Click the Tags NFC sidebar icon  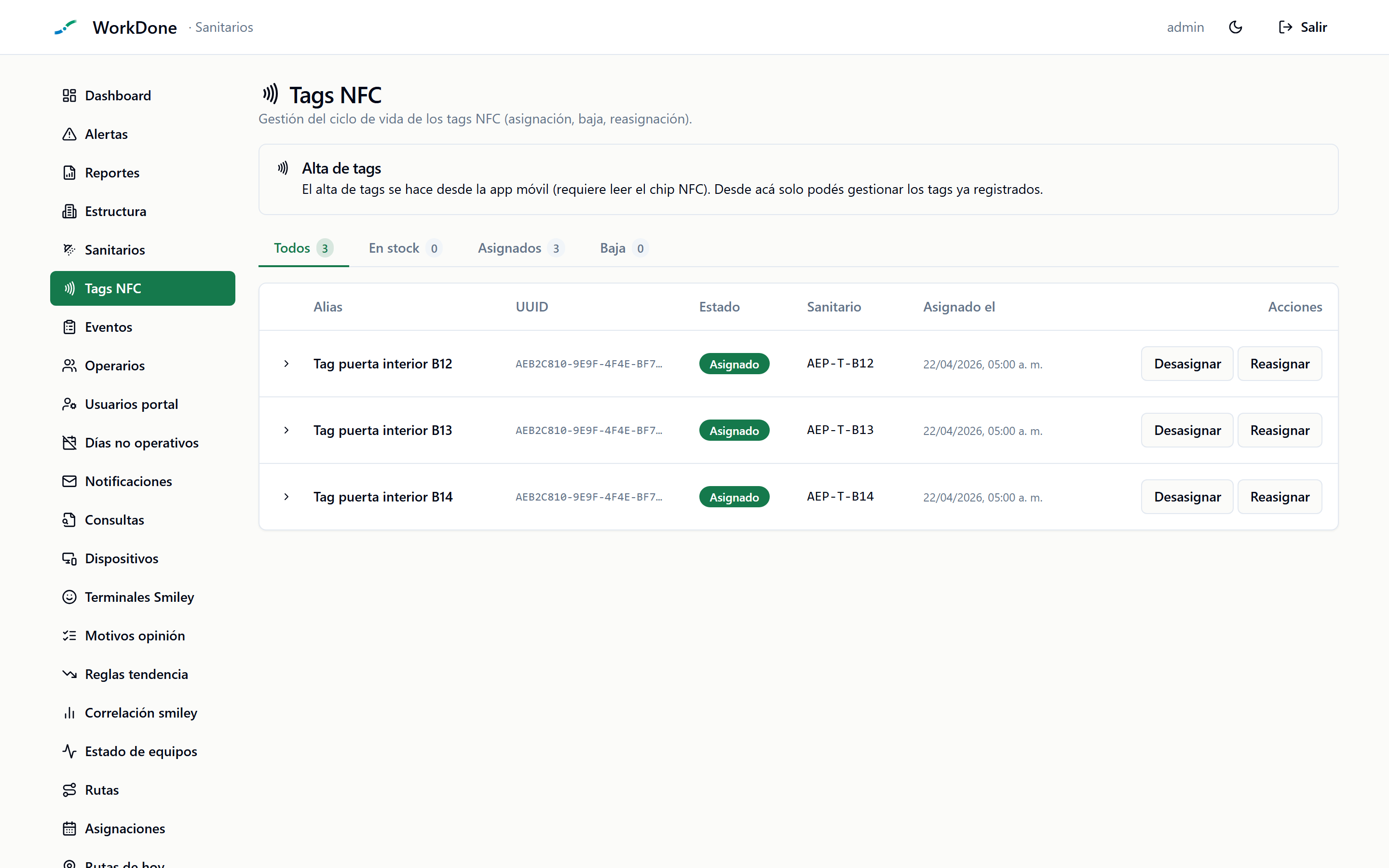pos(69,288)
